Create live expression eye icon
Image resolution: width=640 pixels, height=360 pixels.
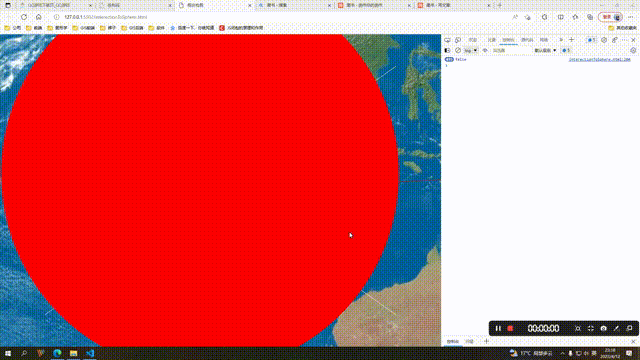coord(485,51)
